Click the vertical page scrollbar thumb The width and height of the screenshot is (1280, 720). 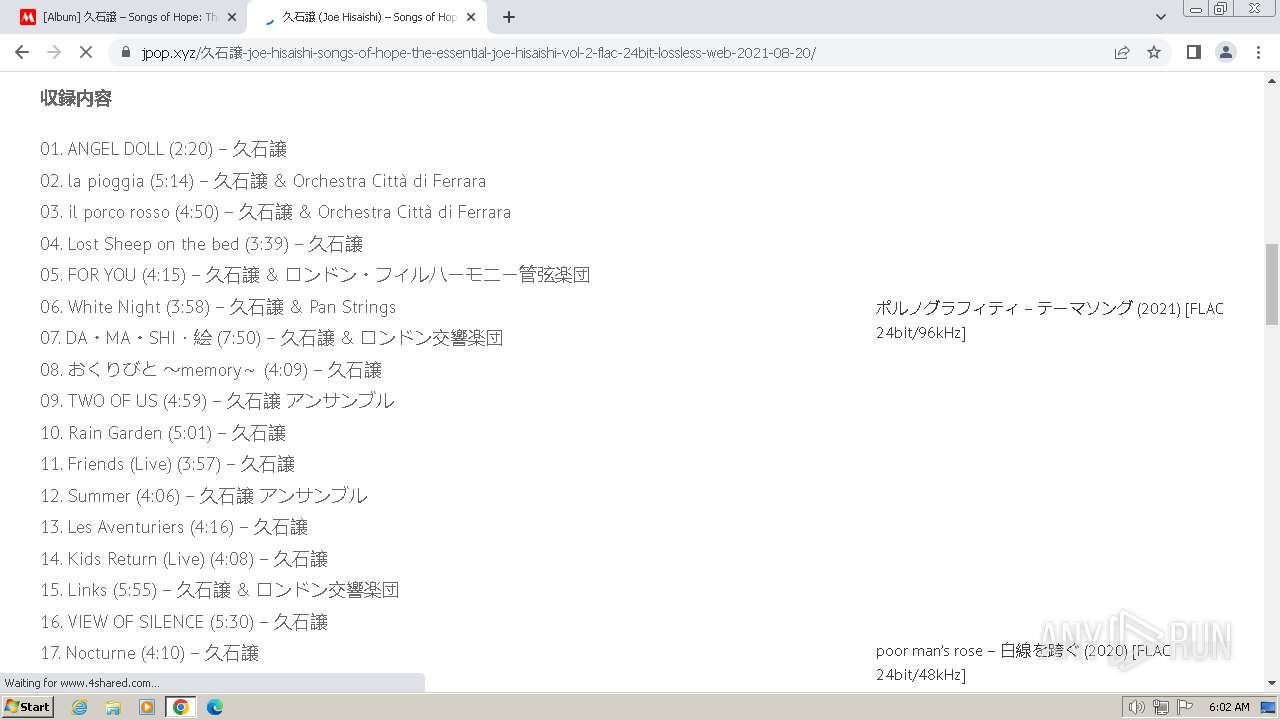(x=1272, y=284)
